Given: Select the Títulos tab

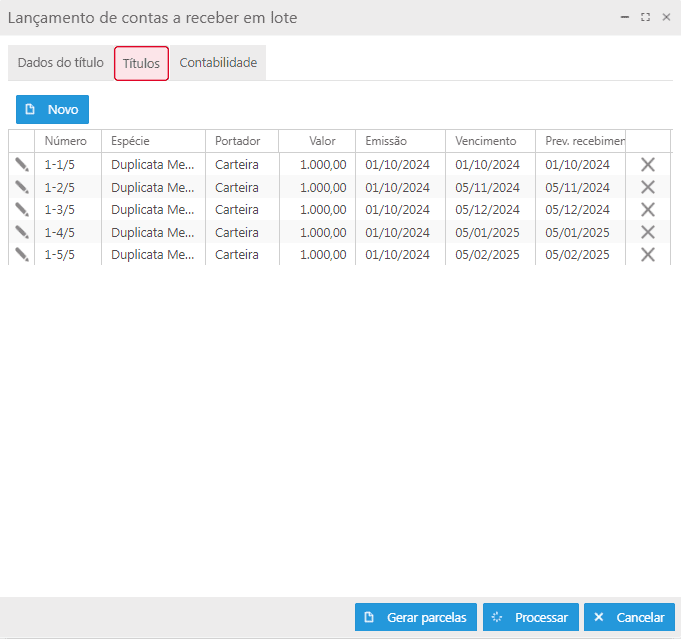Looking at the screenshot, I should [x=141, y=63].
